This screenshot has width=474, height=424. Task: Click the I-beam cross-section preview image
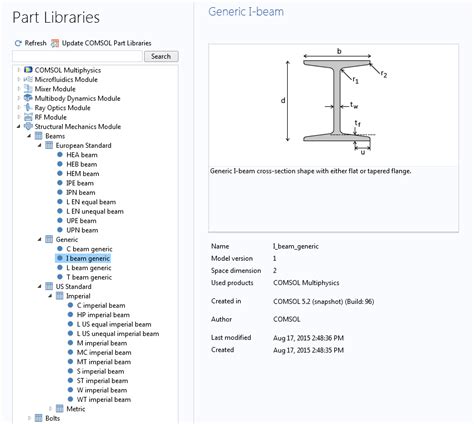click(333, 105)
